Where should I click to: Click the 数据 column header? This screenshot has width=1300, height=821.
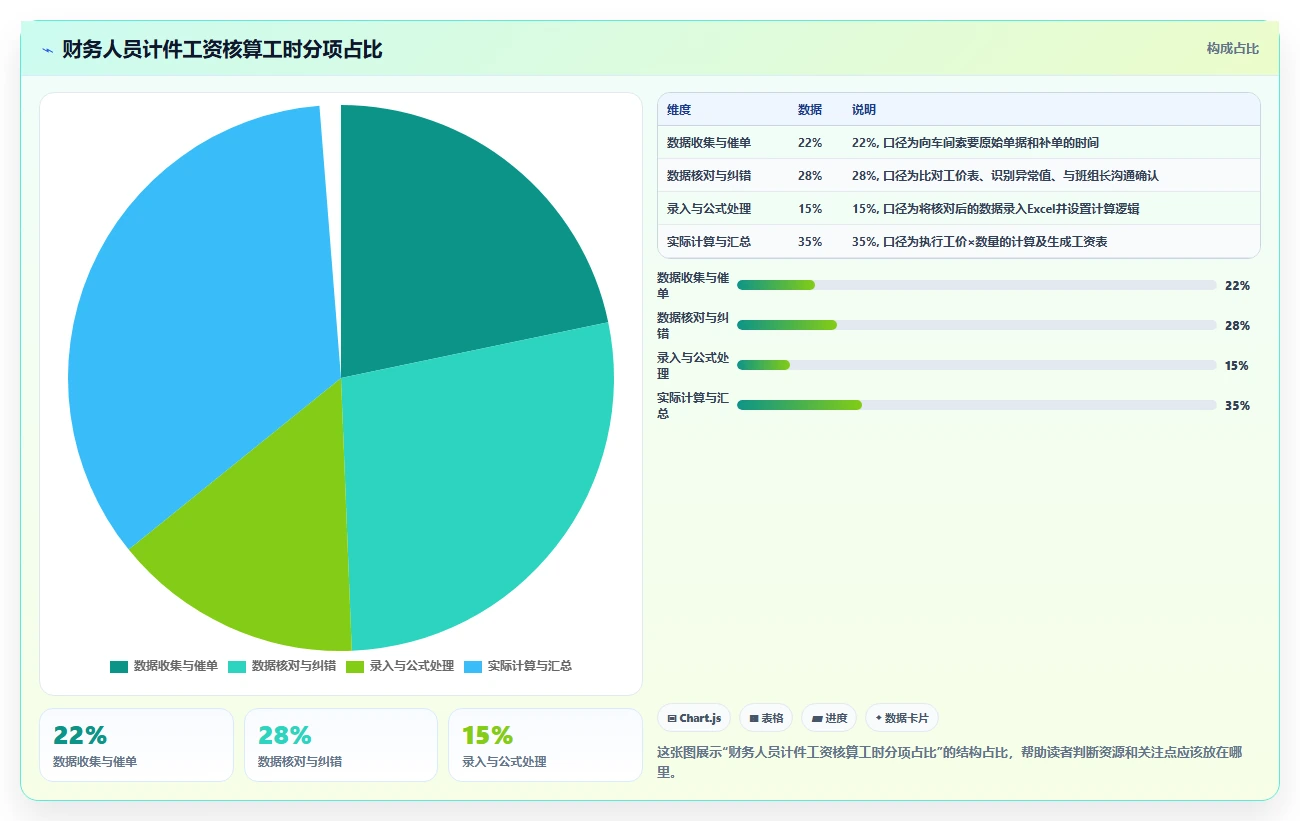click(x=810, y=110)
